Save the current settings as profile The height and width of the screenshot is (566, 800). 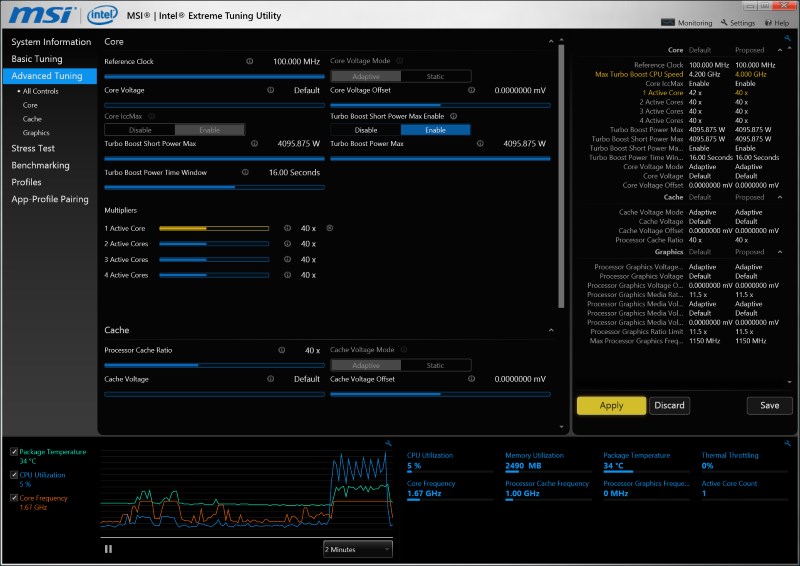pos(769,406)
